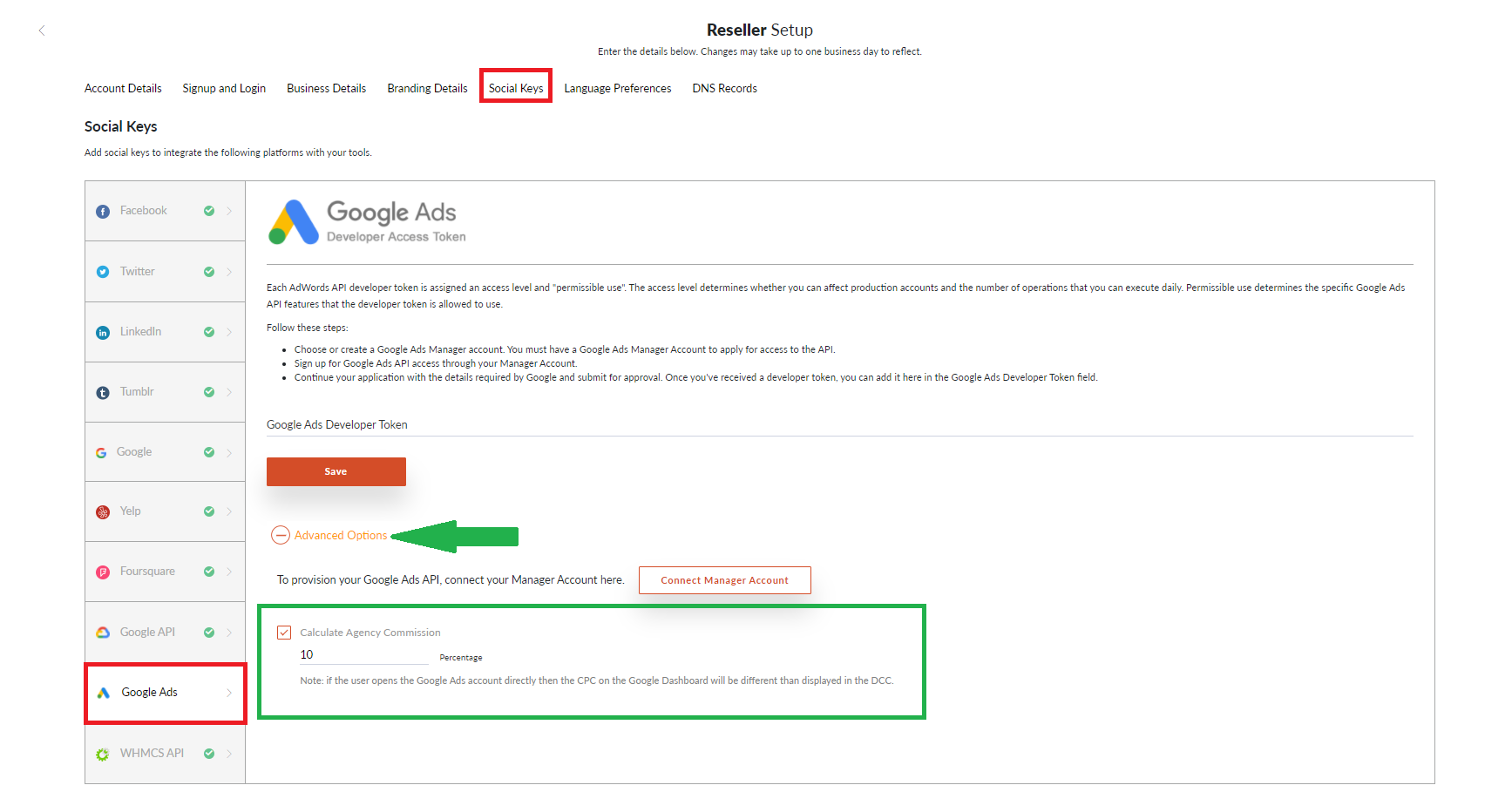1512x792 pixels.
Task: Open Language Preferences tab
Action: [x=617, y=88]
